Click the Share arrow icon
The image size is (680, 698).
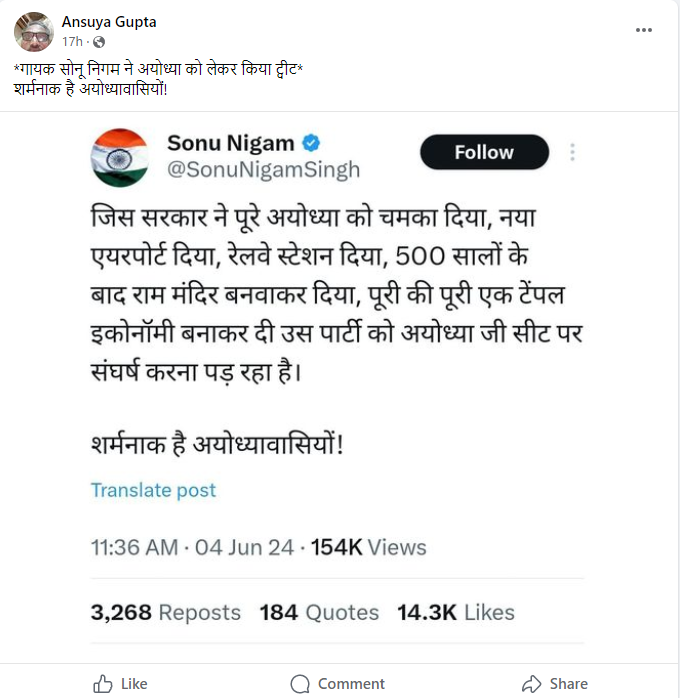coord(532,684)
